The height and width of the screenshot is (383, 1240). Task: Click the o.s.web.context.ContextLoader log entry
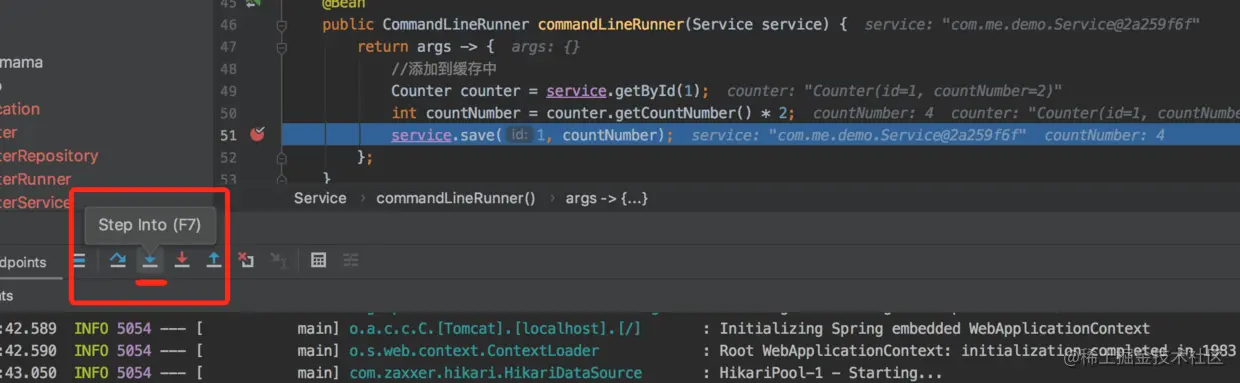click(x=474, y=351)
